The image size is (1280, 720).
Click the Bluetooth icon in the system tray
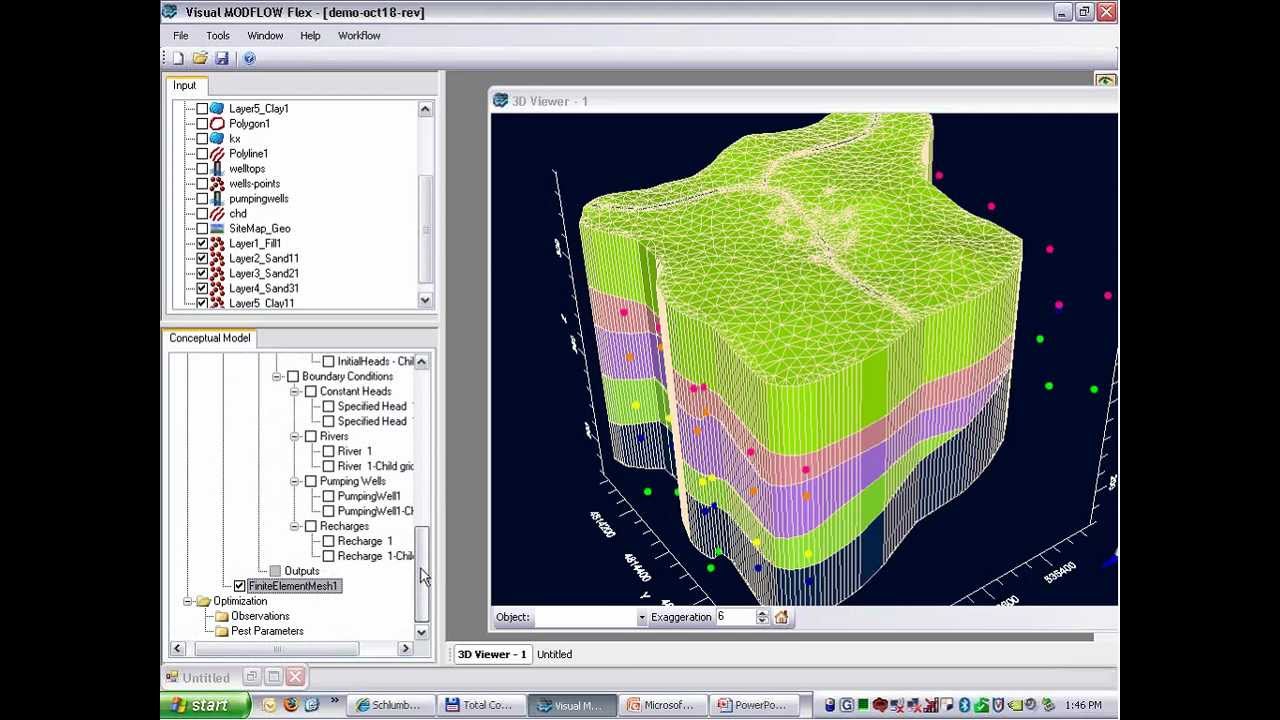tap(965, 705)
